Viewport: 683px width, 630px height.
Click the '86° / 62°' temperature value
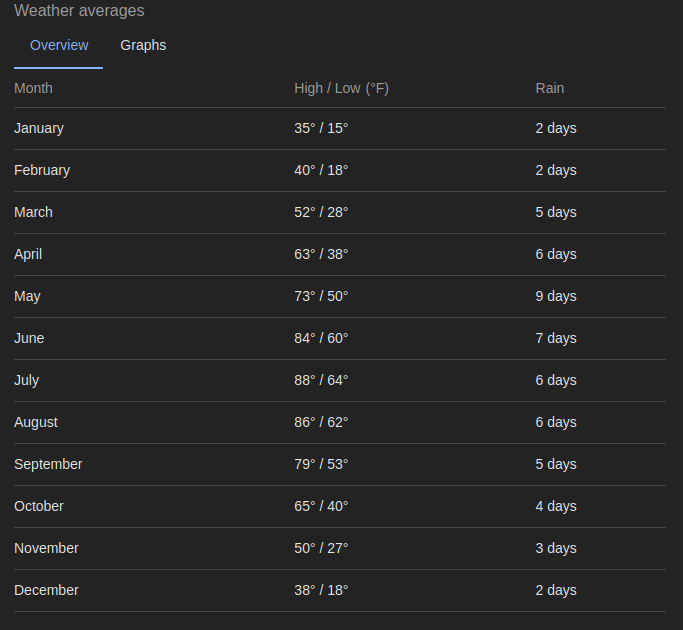point(321,422)
